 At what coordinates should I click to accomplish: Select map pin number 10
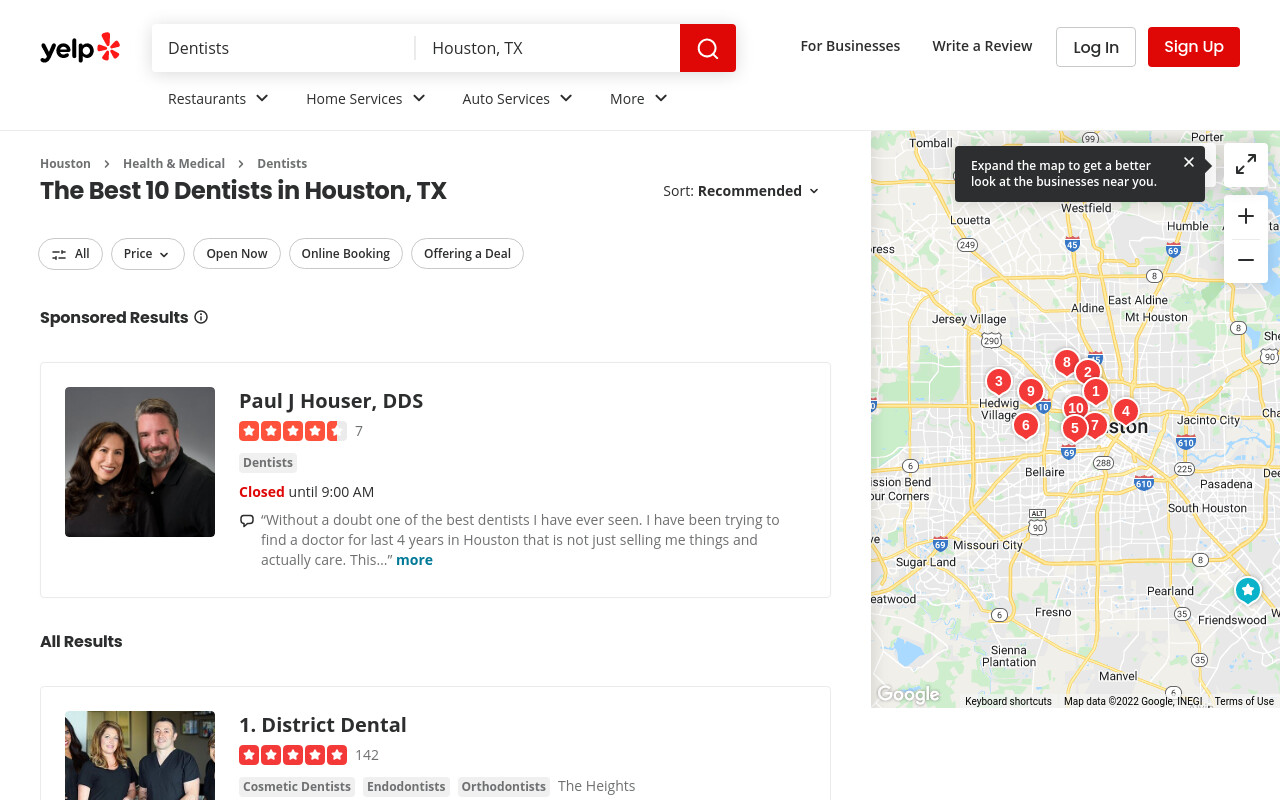tap(1076, 407)
